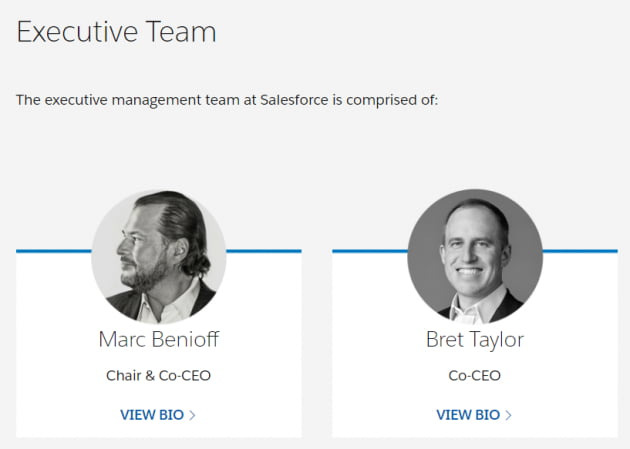Image resolution: width=630 pixels, height=449 pixels.
Task: Click the chevron arrow beside Bret Taylor's VIEW BIO
Action: 508,415
